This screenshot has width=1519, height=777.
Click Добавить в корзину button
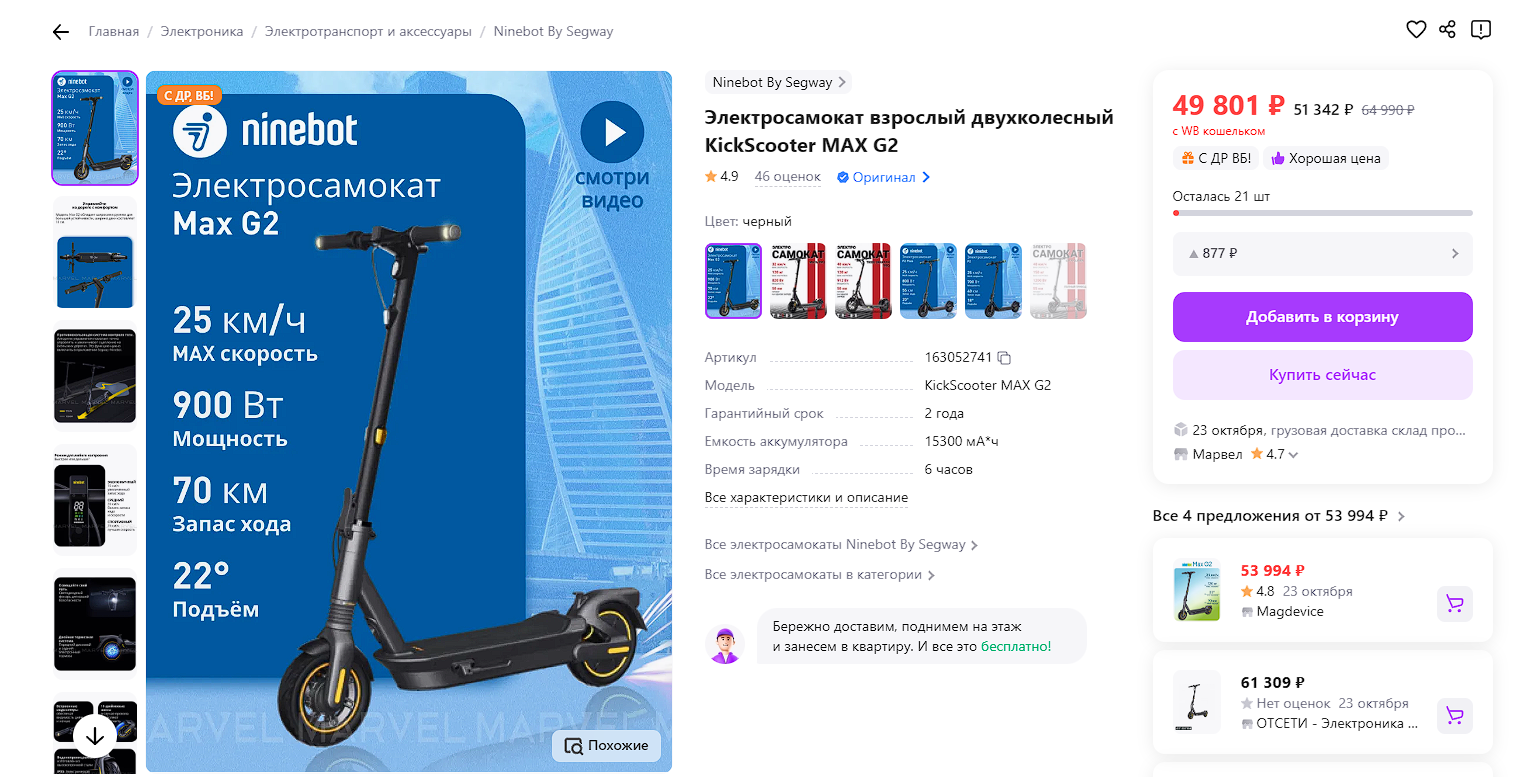coord(1322,317)
